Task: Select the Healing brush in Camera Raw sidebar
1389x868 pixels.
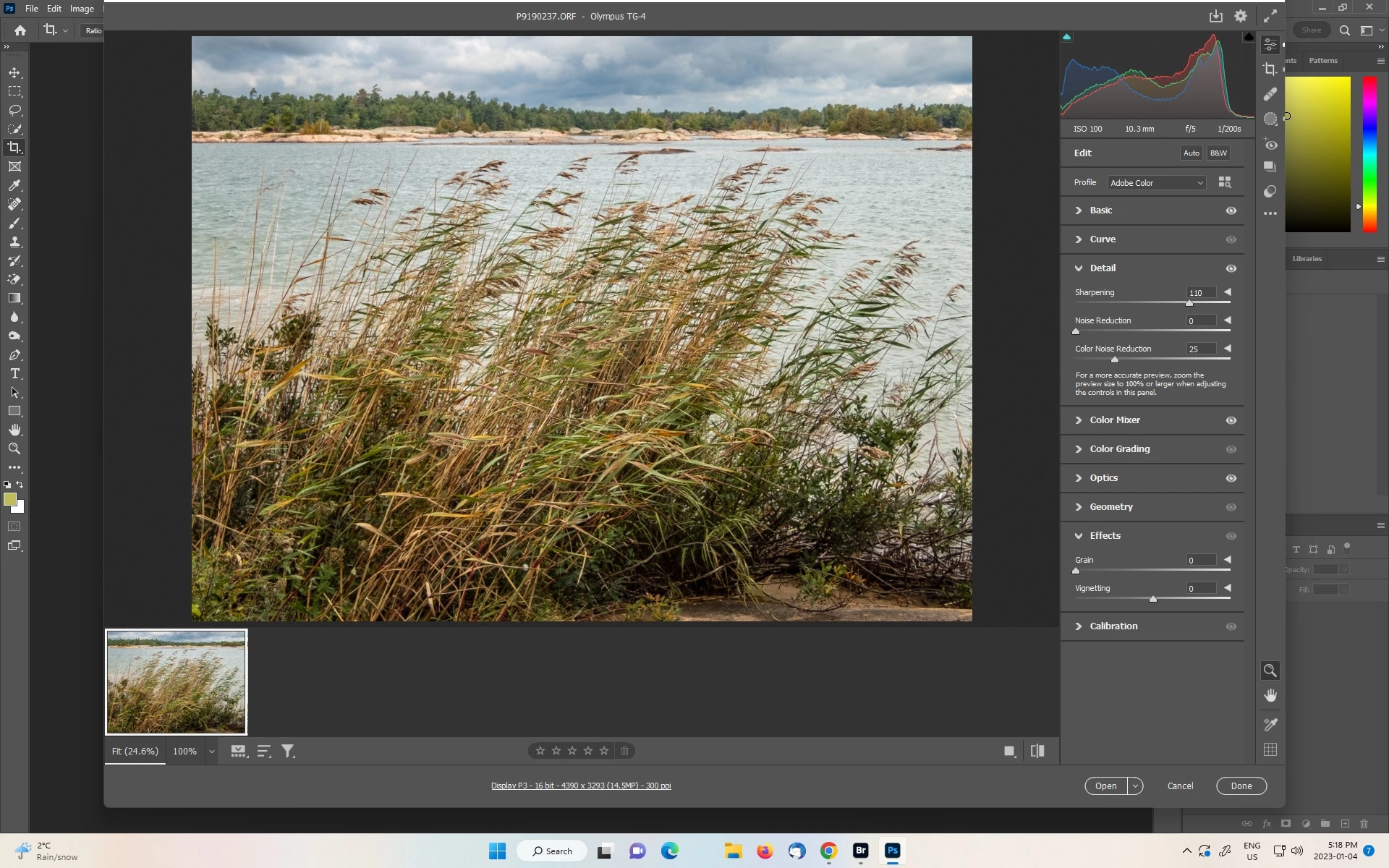Action: click(x=1270, y=94)
